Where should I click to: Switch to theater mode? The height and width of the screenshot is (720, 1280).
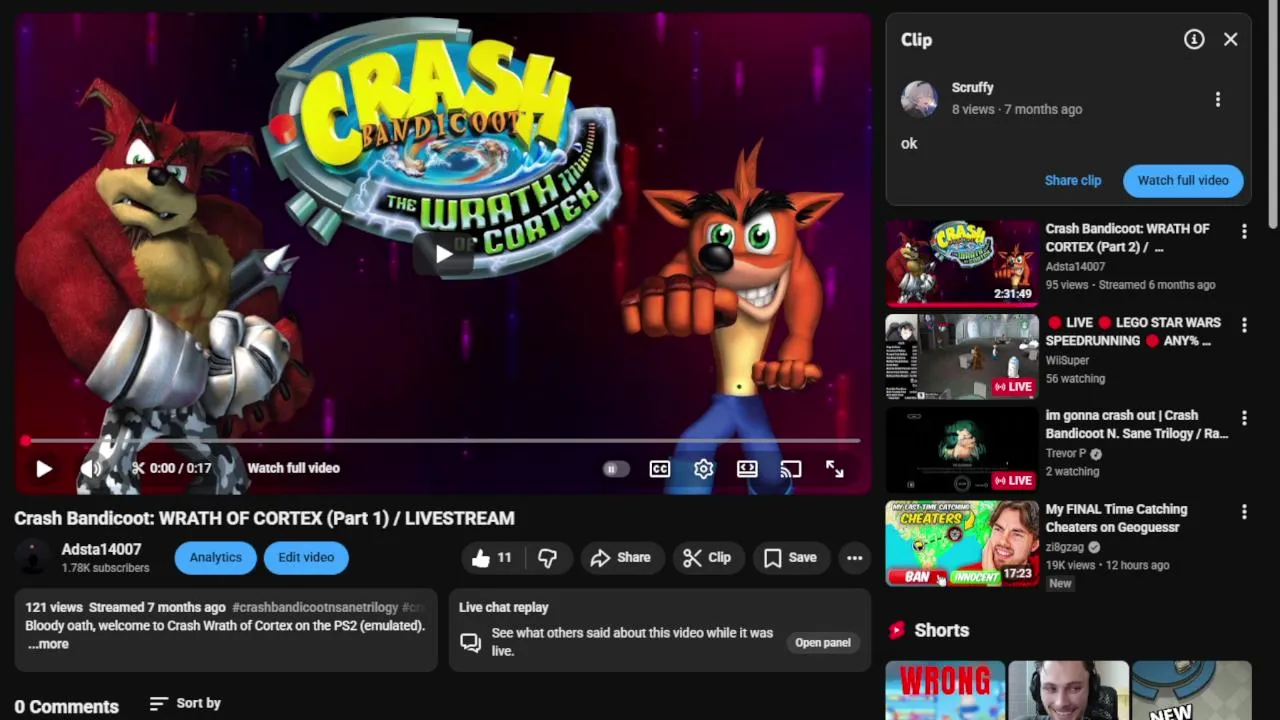click(747, 468)
